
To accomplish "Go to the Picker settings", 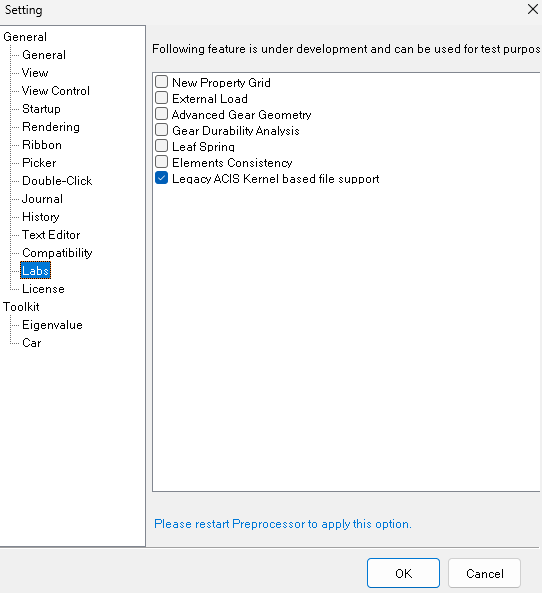I will pyautogui.click(x=39, y=163).
